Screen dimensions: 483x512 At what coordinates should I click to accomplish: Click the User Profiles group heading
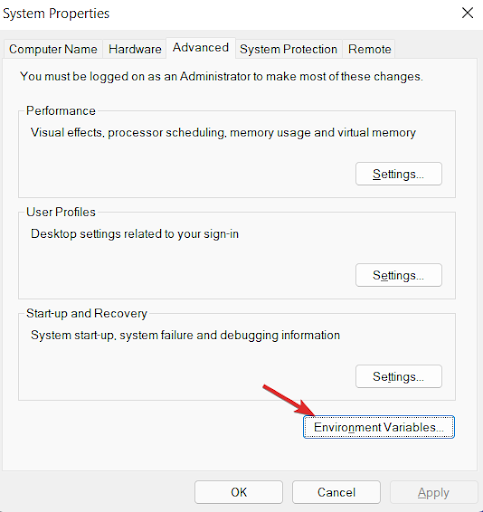[x=61, y=212]
